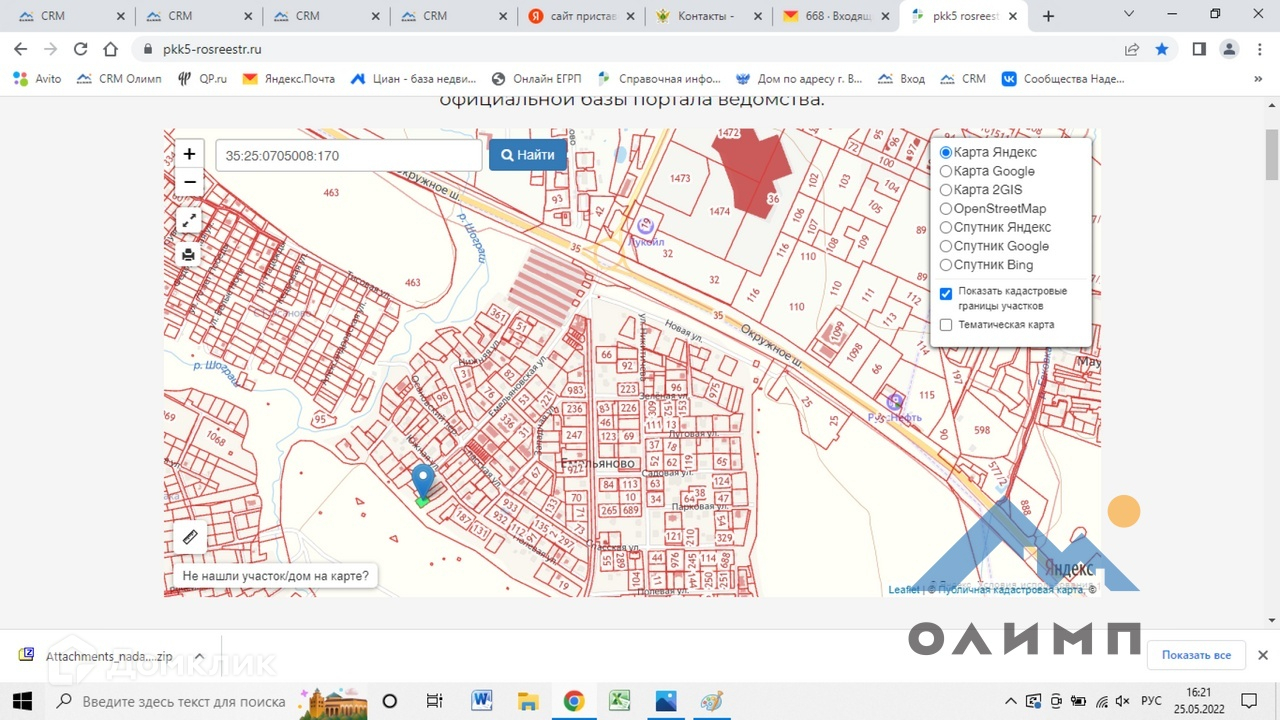
Task: Open Excel from the taskbar
Action: click(x=620, y=701)
